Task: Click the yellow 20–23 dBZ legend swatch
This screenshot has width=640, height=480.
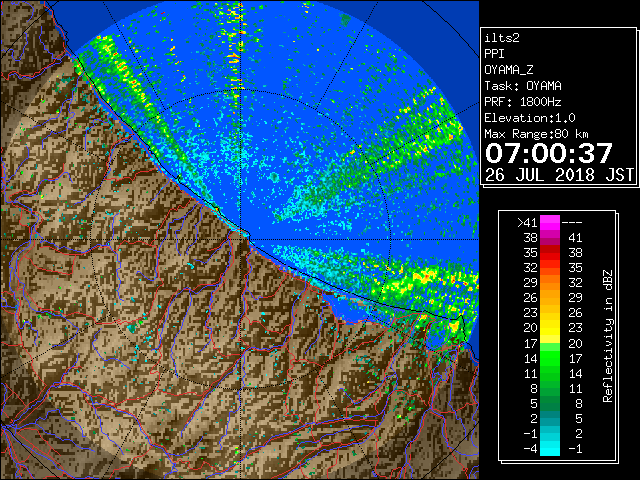Action: tap(550, 328)
